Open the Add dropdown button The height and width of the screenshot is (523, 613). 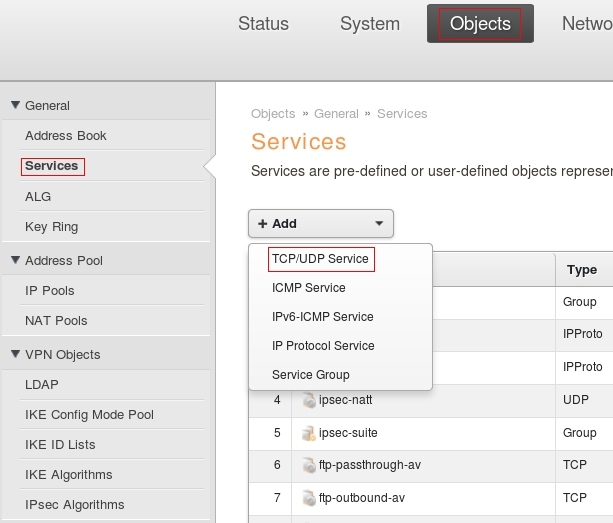(321, 223)
